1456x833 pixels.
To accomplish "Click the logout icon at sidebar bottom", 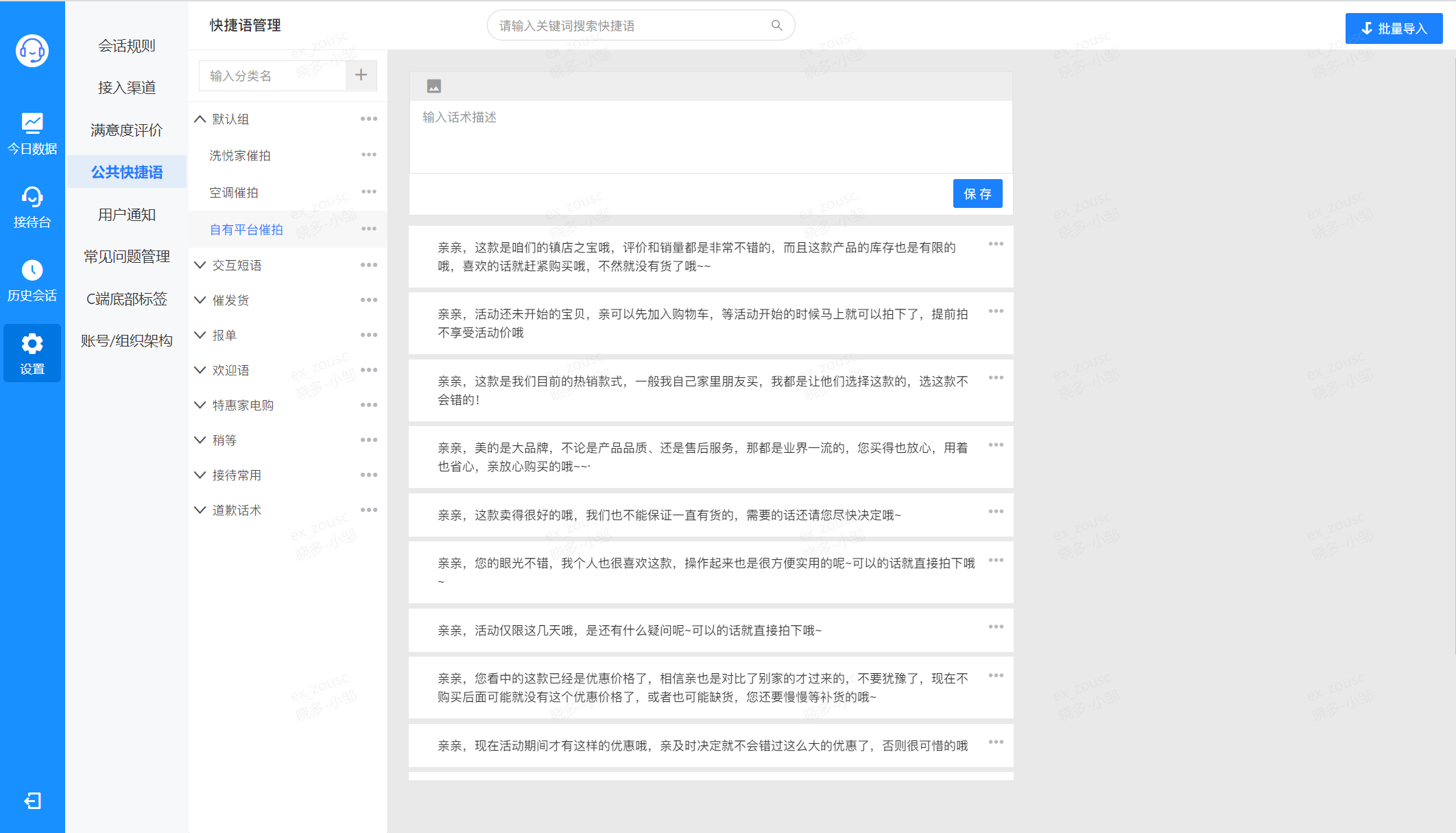I will [32, 801].
